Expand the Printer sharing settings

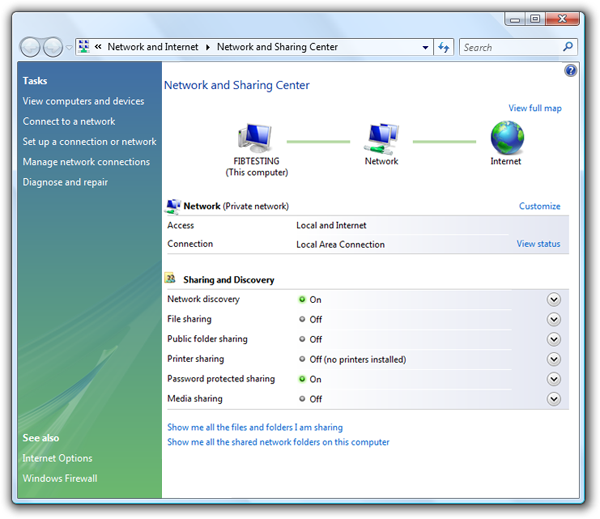tap(554, 359)
